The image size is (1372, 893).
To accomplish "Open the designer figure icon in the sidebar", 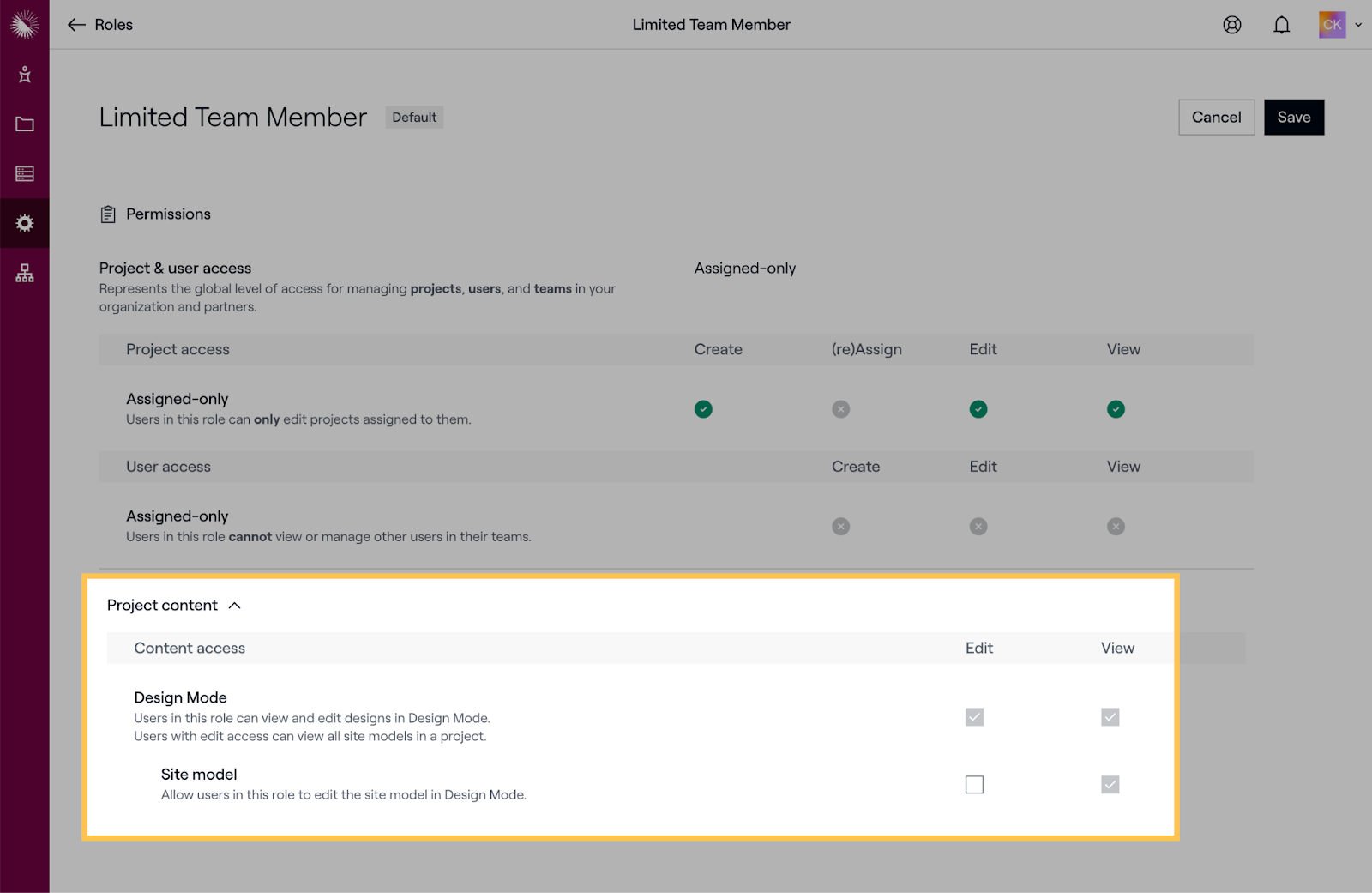I will pyautogui.click(x=25, y=75).
